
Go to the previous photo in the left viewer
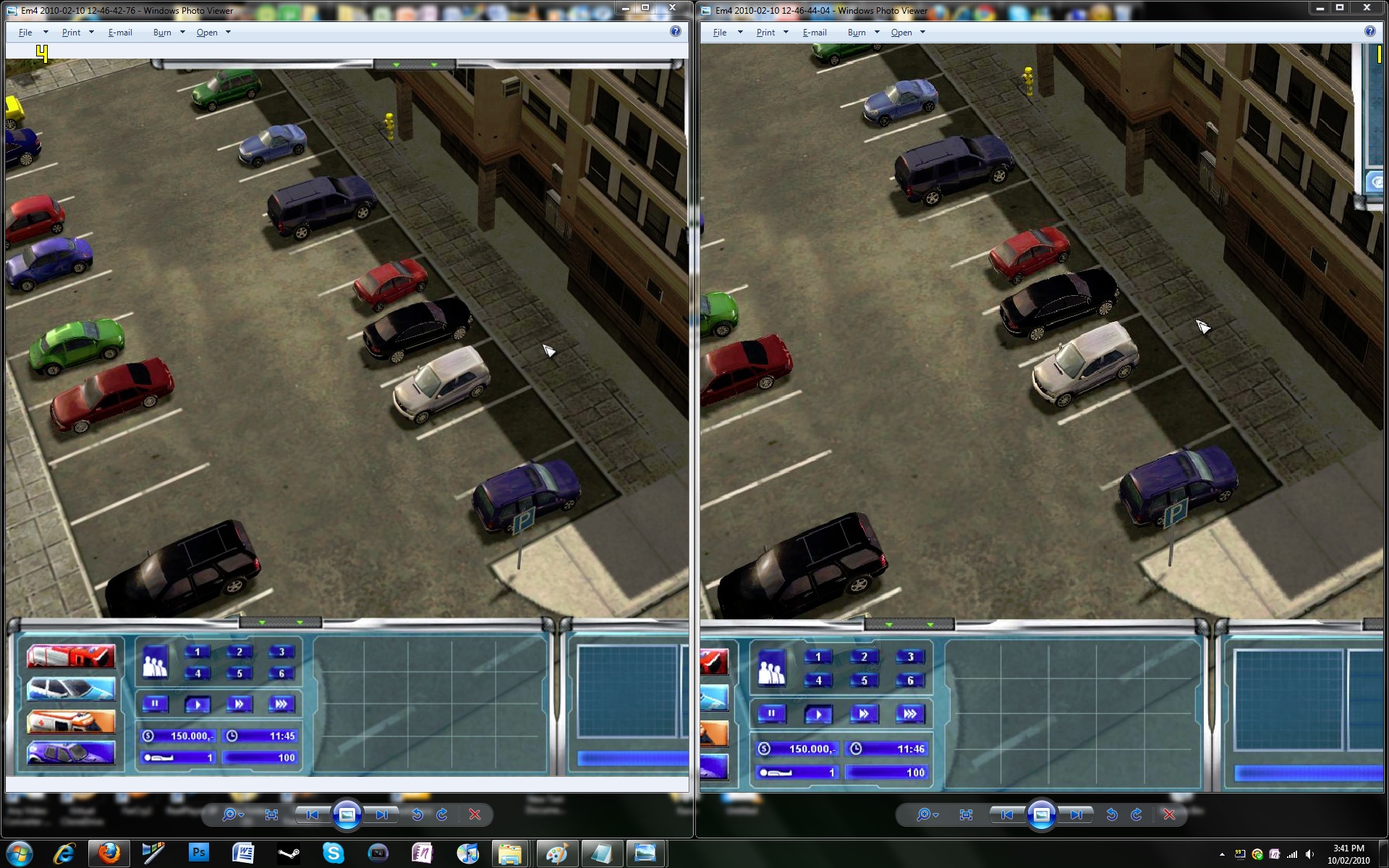point(313,815)
